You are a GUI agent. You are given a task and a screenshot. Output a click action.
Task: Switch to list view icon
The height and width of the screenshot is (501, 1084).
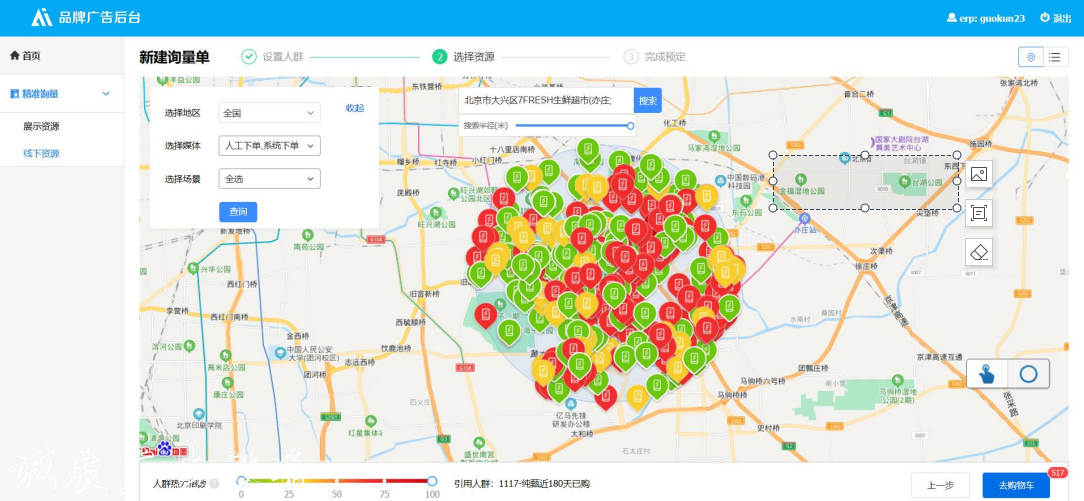[x=1055, y=57]
